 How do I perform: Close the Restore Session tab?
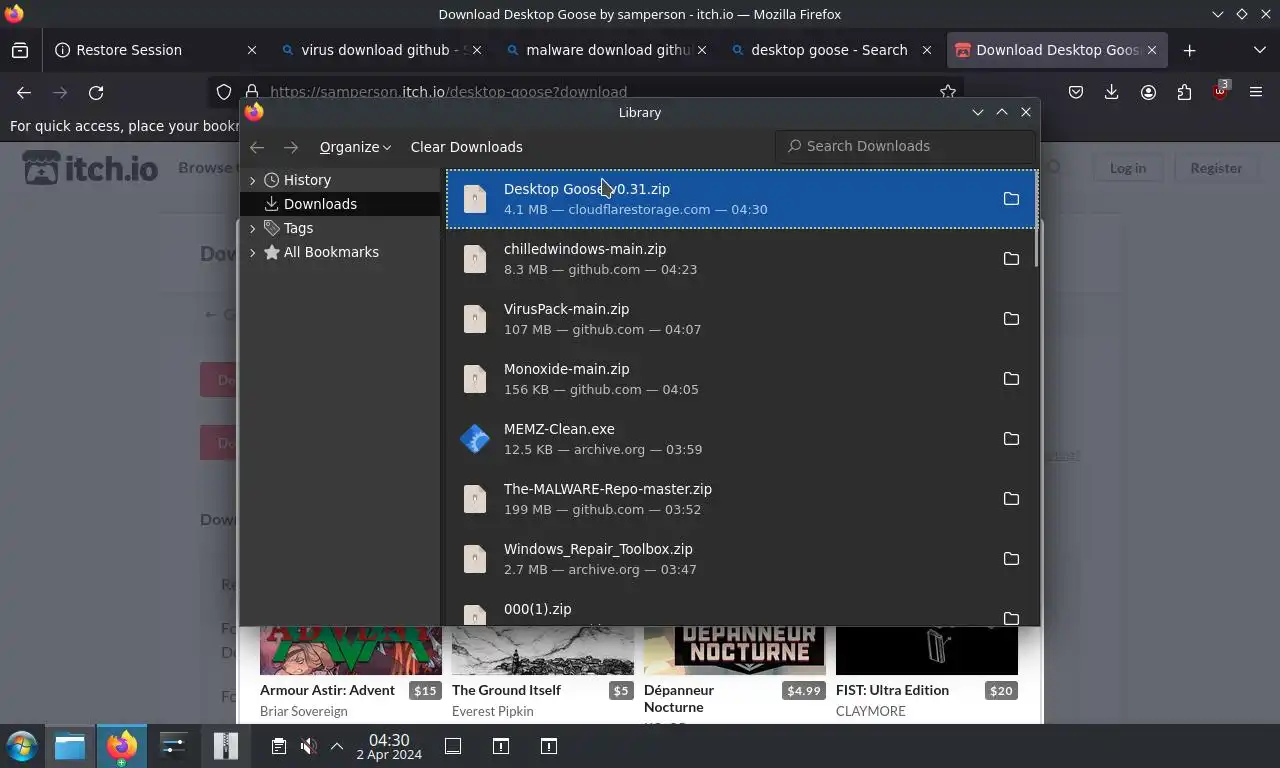[x=252, y=50]
